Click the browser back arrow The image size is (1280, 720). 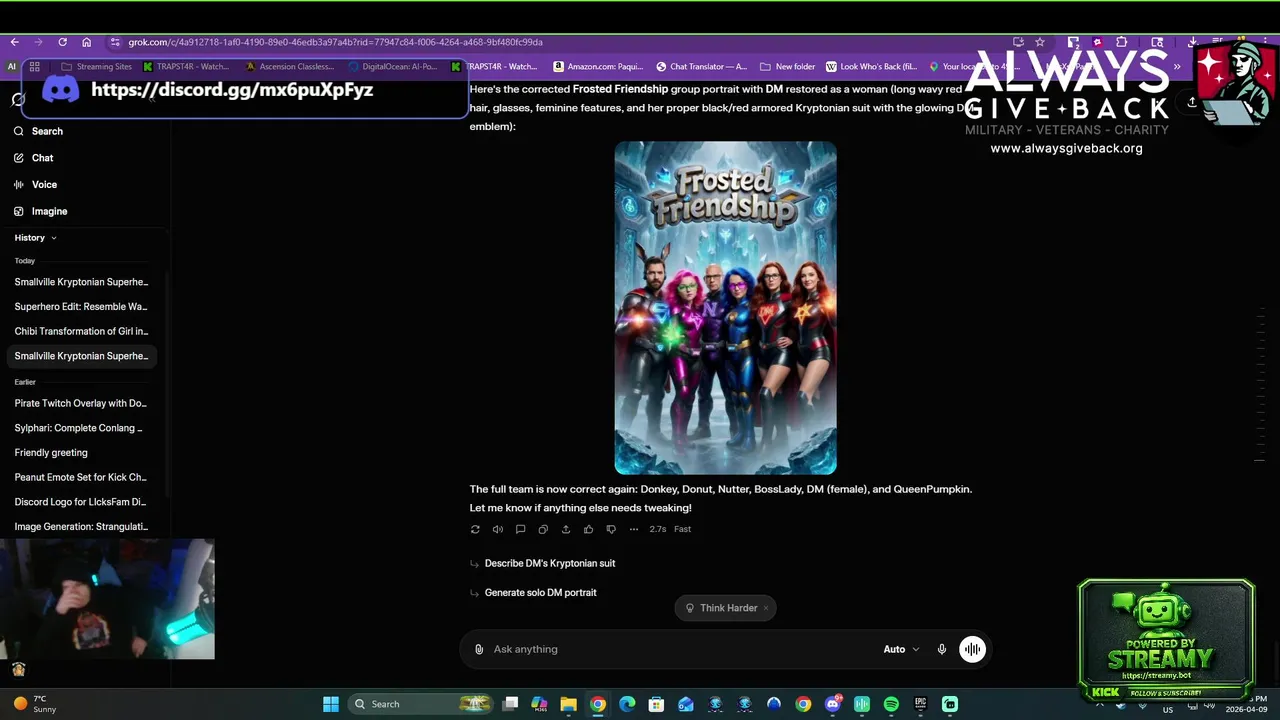(15, 42)
